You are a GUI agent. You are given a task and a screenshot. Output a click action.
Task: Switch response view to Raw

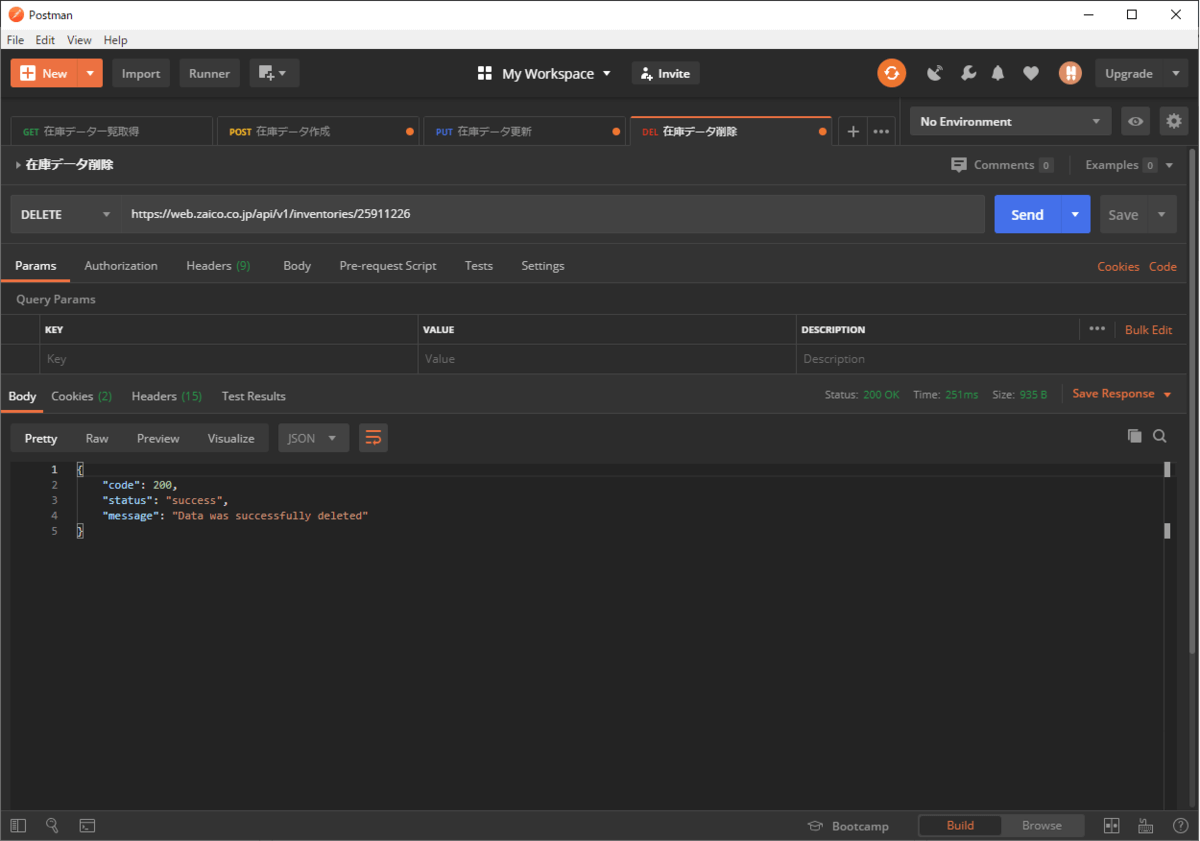point(97,438)
